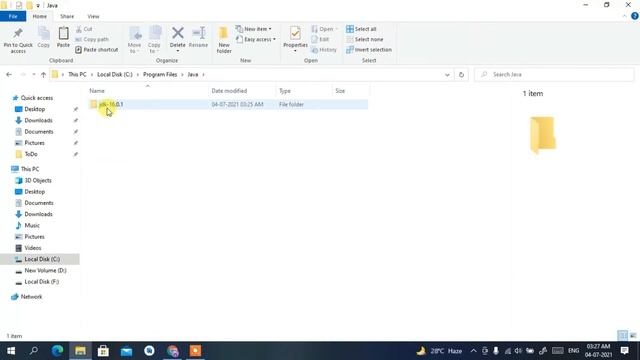Create a New folder from ribbon
Viewport: 640px width, 360px height.
point(224,40)
